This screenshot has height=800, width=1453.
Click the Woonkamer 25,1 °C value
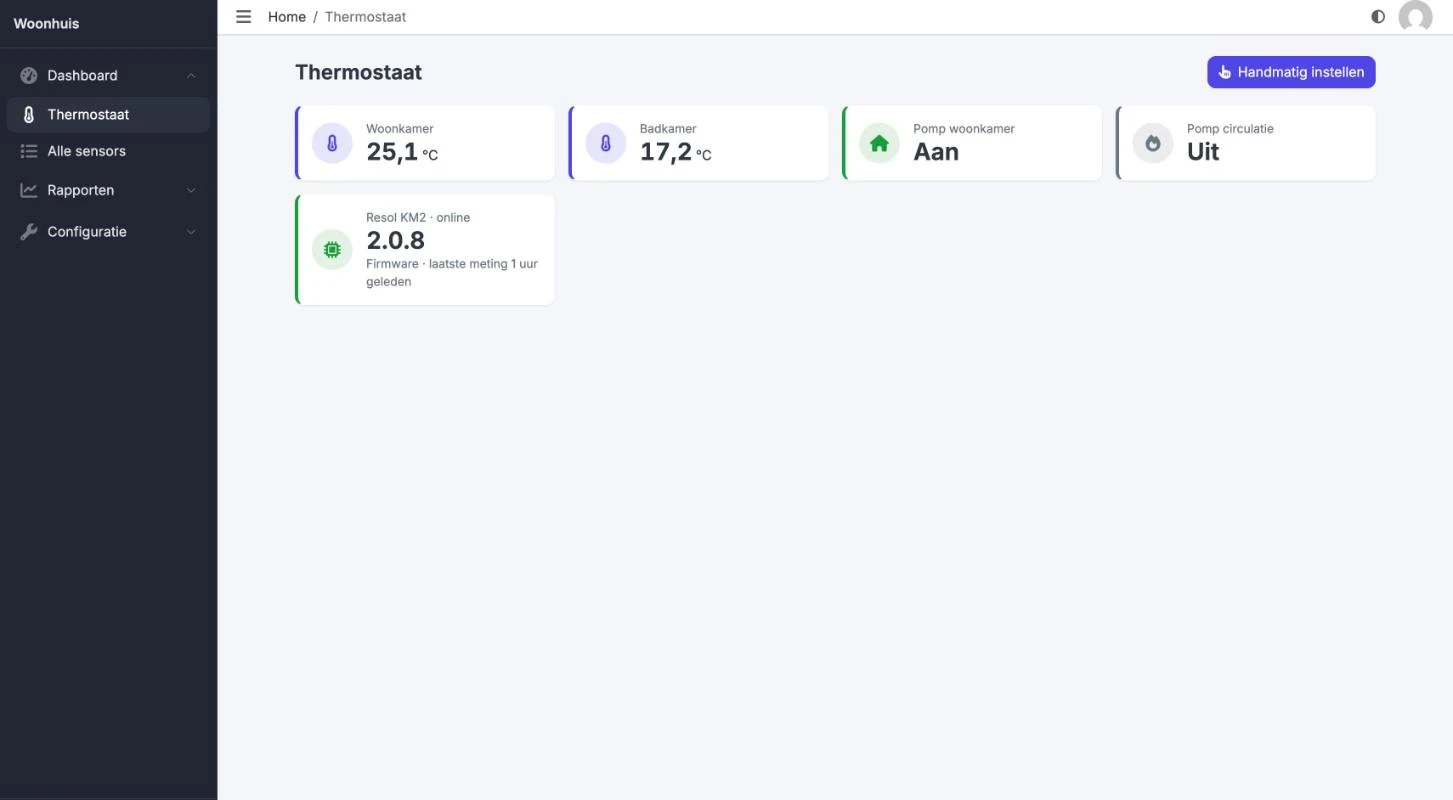(402, 152)
